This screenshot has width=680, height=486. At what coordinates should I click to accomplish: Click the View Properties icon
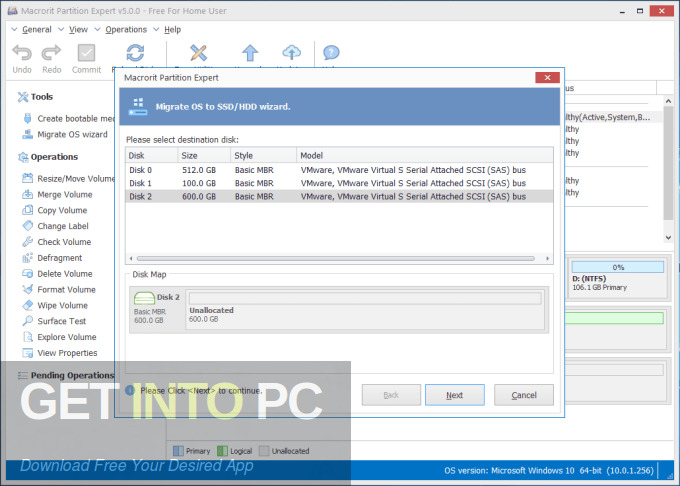[x=28, y=353]
